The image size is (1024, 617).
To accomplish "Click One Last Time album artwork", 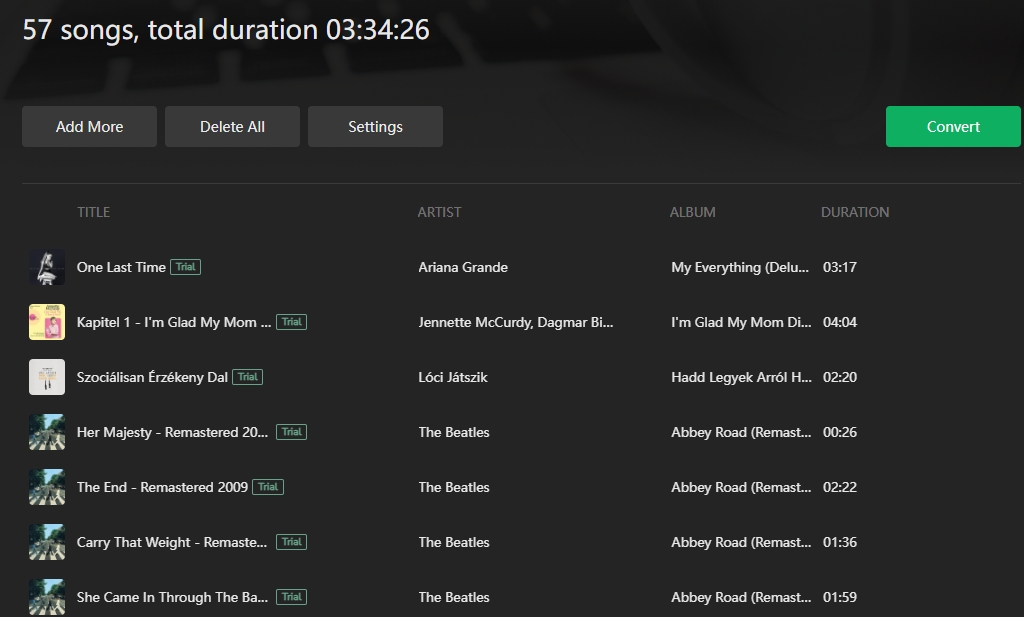I will 47,267.
